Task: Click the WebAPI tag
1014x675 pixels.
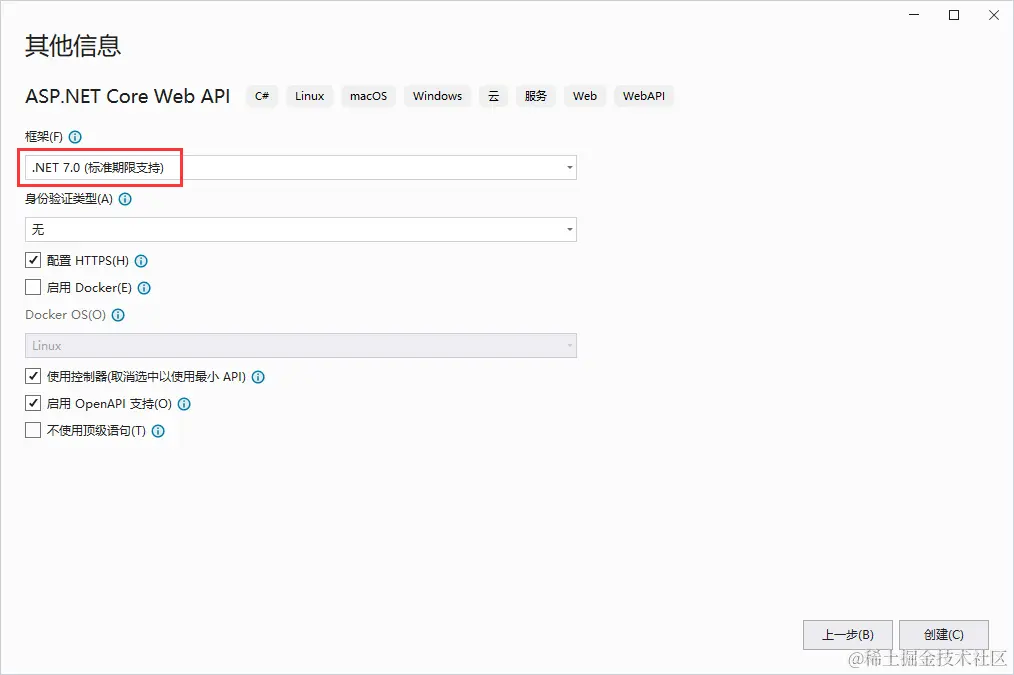Action: [644, 96]
